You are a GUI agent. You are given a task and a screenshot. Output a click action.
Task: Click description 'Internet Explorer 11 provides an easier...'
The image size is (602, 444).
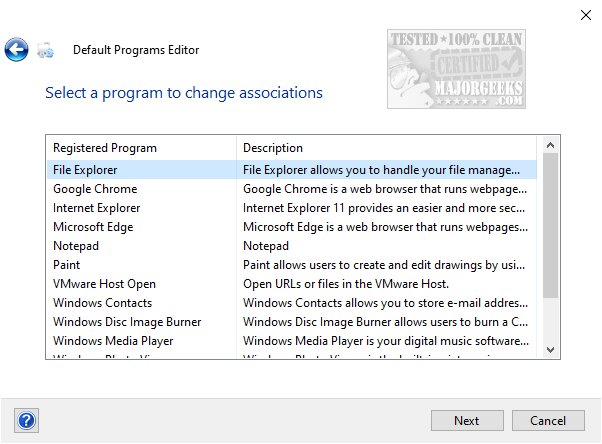pos(384,208)
